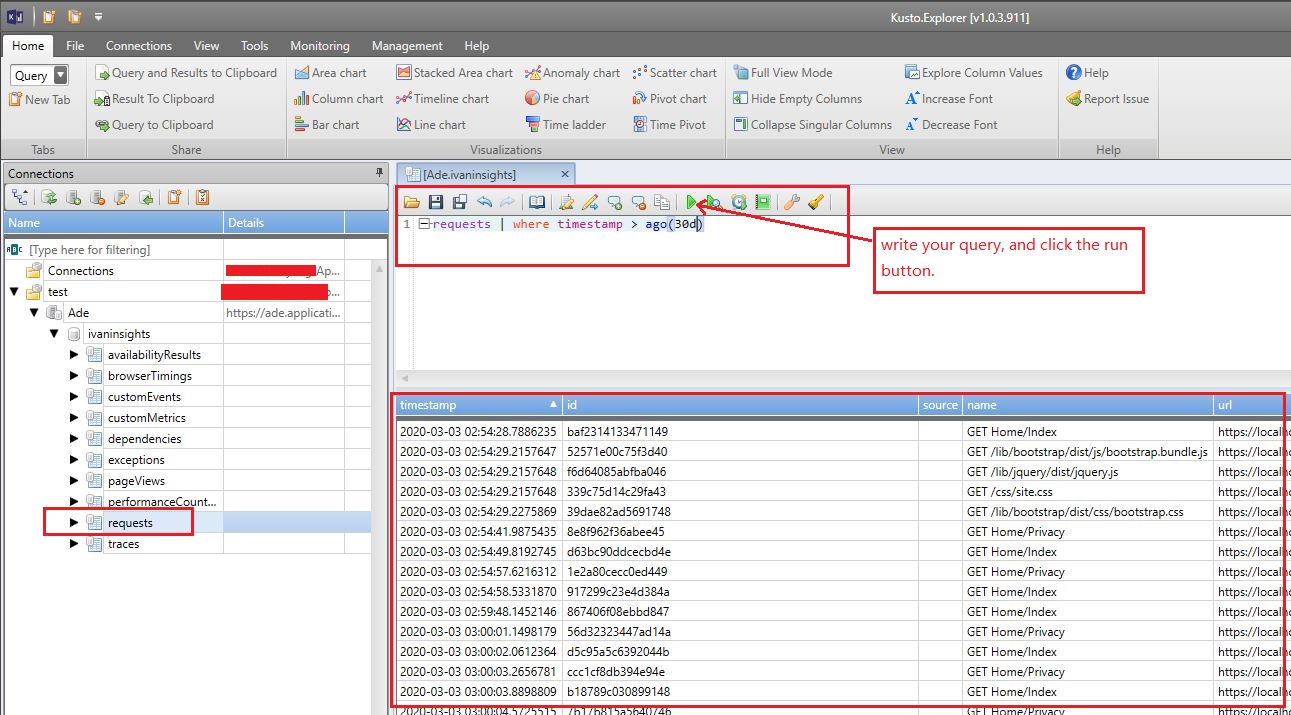Open the Management ribbon tab
Viewport: 1291px width, 715px height.
click(407, 46)
